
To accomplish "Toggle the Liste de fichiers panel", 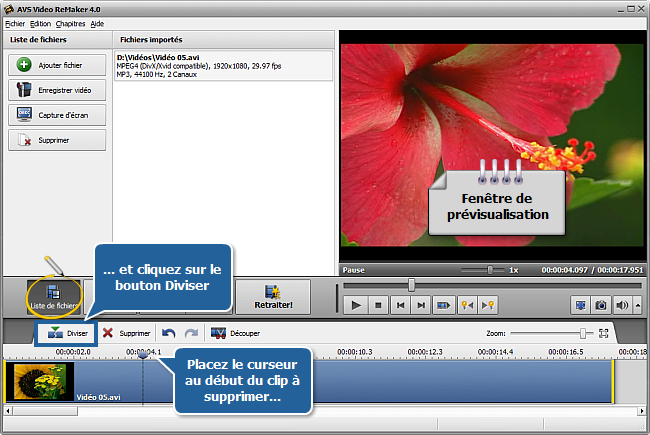I will point(54,296).
